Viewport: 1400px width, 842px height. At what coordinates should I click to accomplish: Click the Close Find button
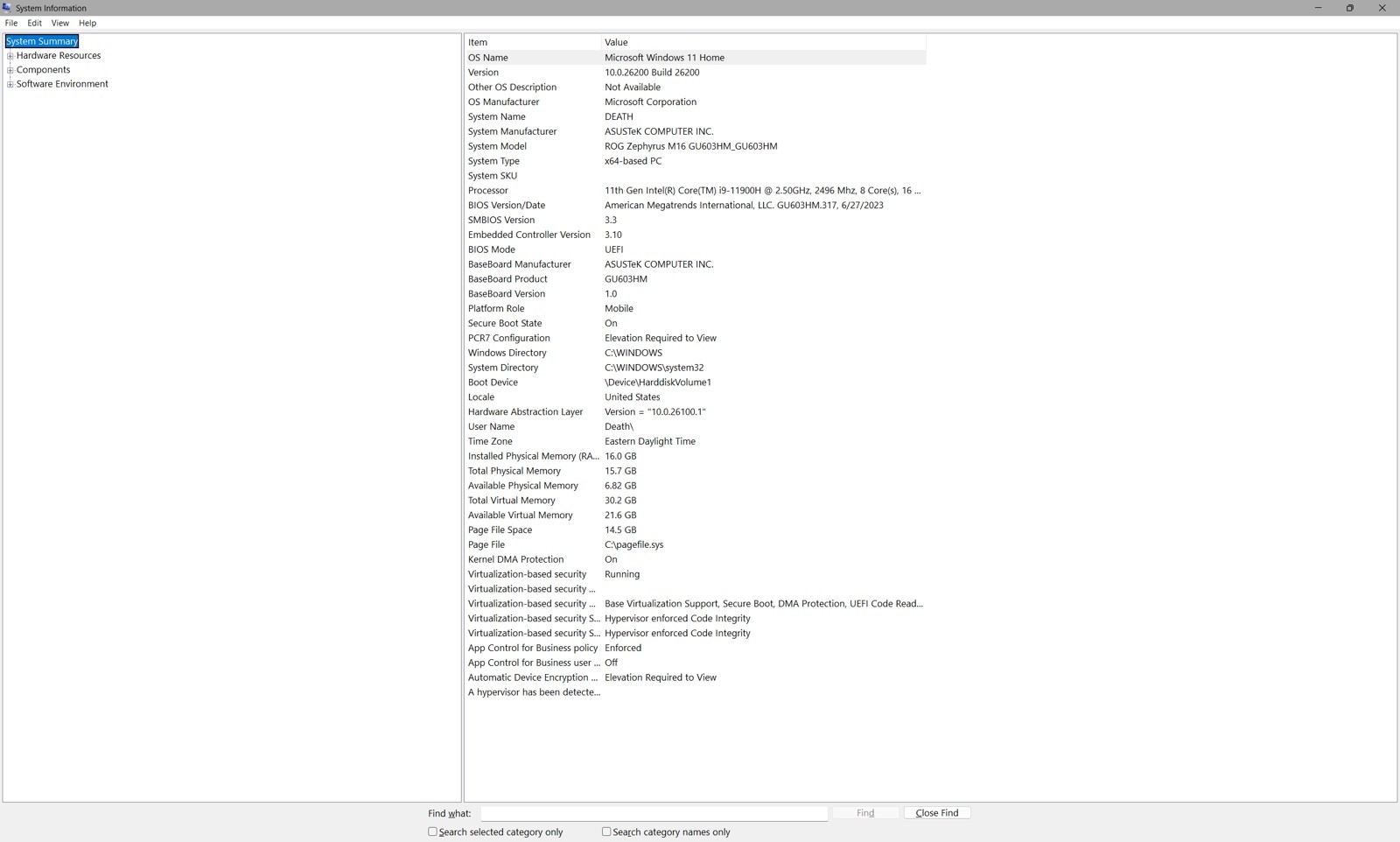pyautogui.click(x=937, y=813)
